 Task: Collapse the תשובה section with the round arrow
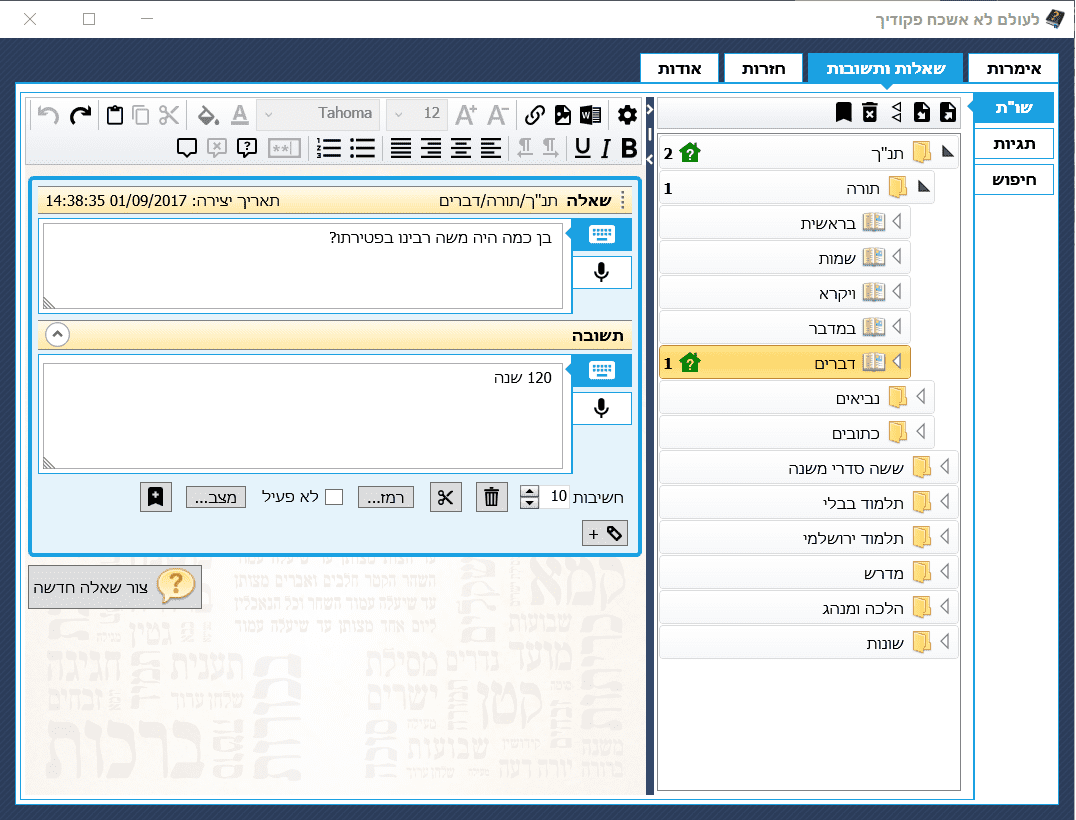[x=58, y=335]
